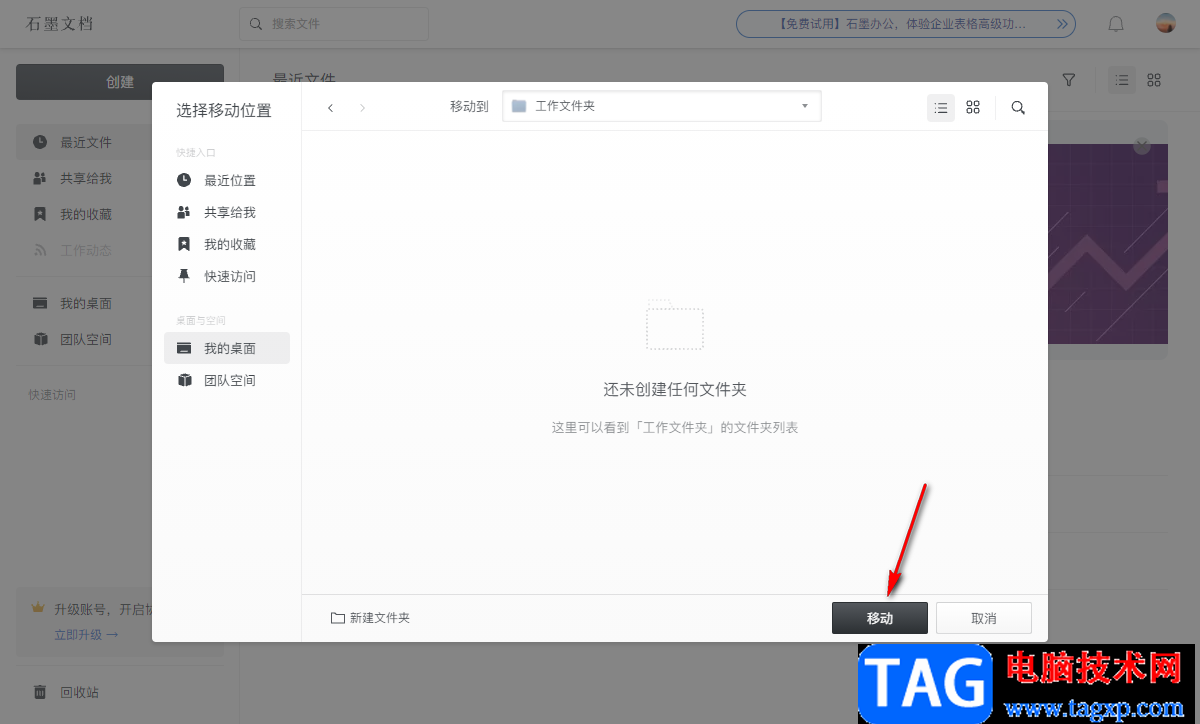
Task: Open search in the move dialog
Action: pyautogui.click(x=1018, y=107)
